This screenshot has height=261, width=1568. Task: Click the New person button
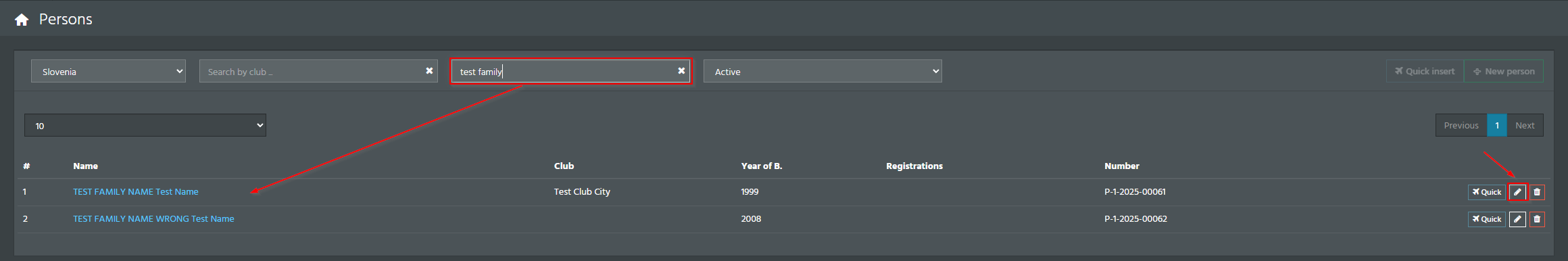pyautogui.click(x=1504, y=71)
